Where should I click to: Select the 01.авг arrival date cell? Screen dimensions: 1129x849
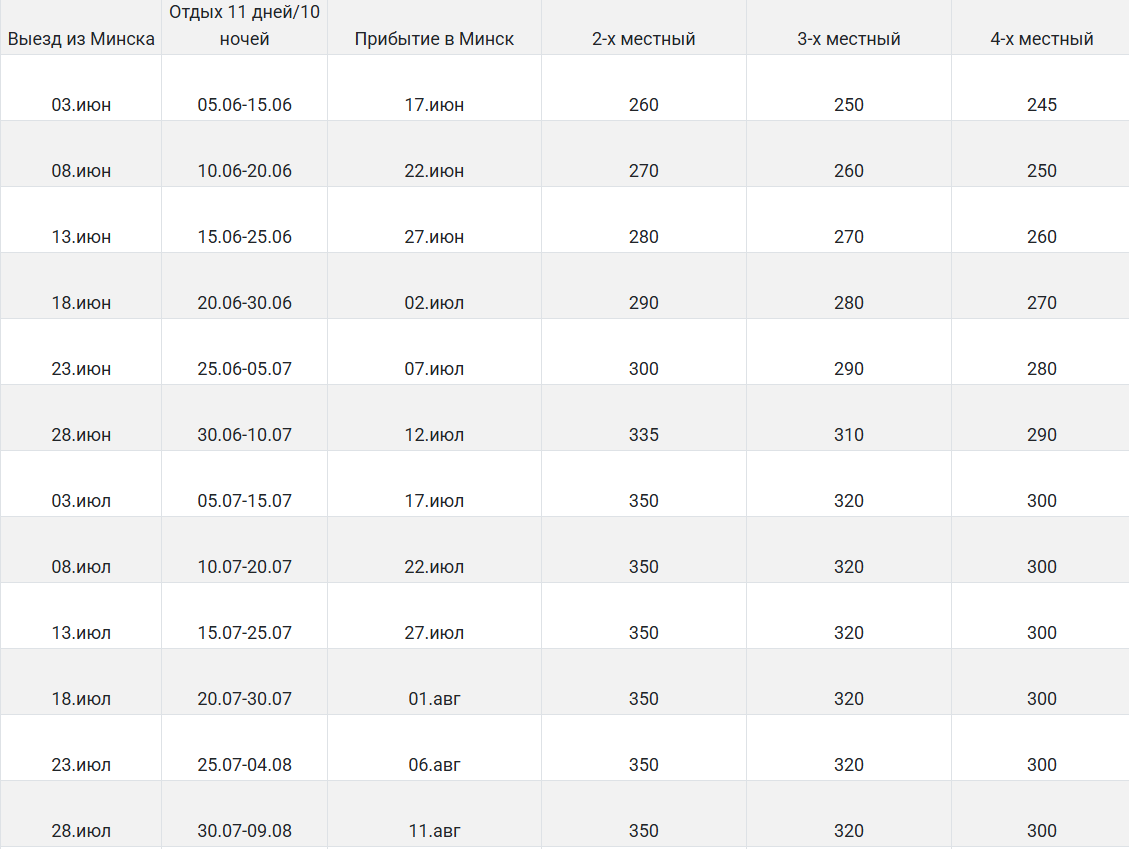point(434,699)
